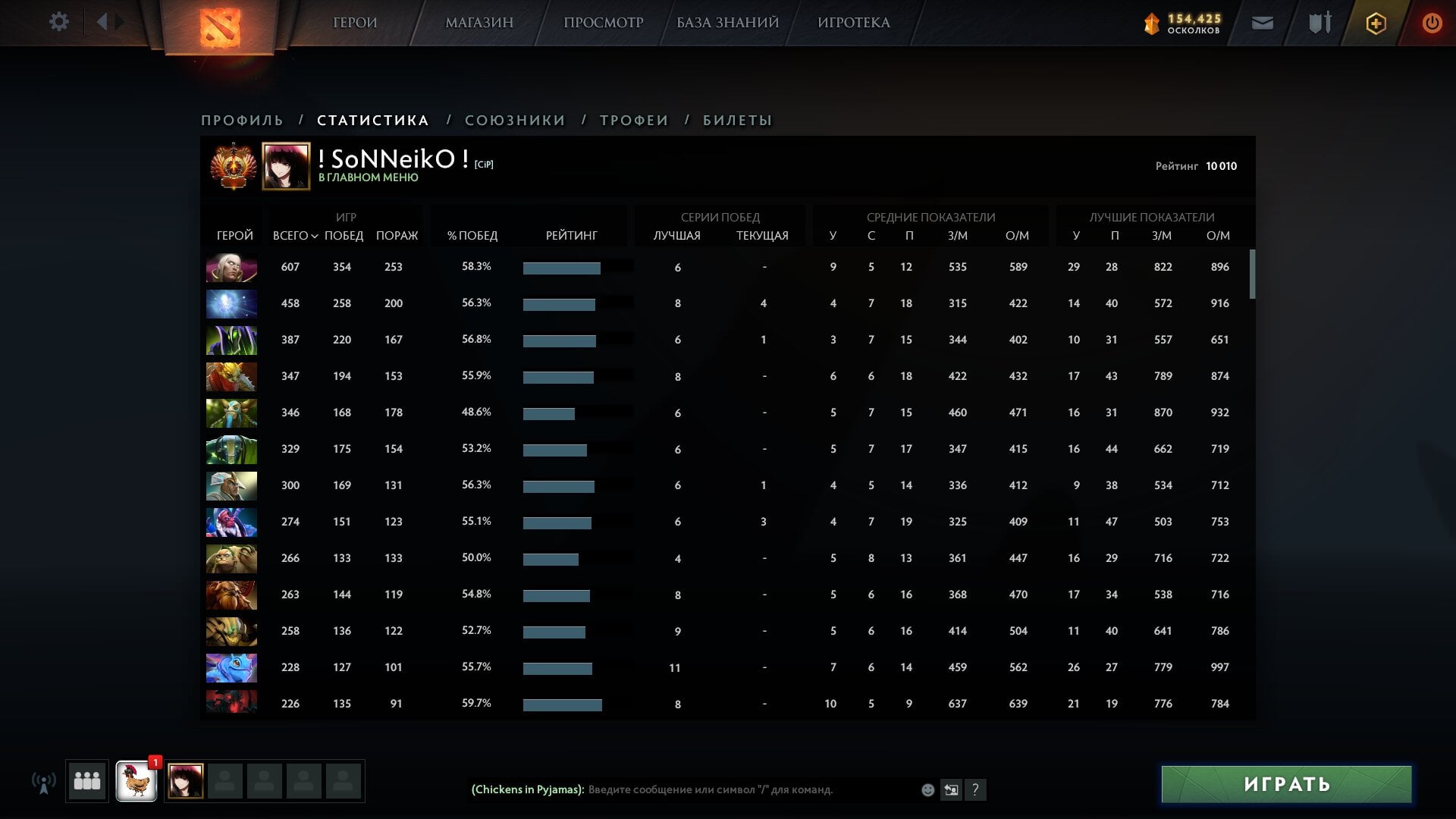The height and width of the screenshot is (819, 1456).
Task: Open the mail envelope icon
Action: (1262, 24)
